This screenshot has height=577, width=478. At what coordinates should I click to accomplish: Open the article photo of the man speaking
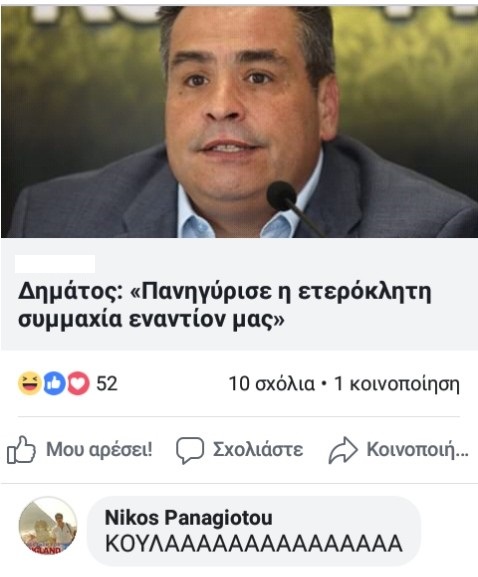(239, 121)
